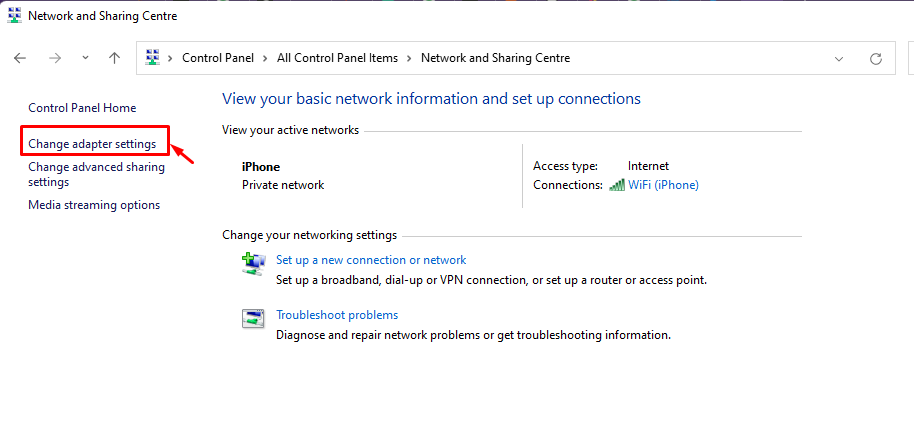Click Set up a new connection or network
The width and height of the screenshot is (914, 431).
pos(371,260)
